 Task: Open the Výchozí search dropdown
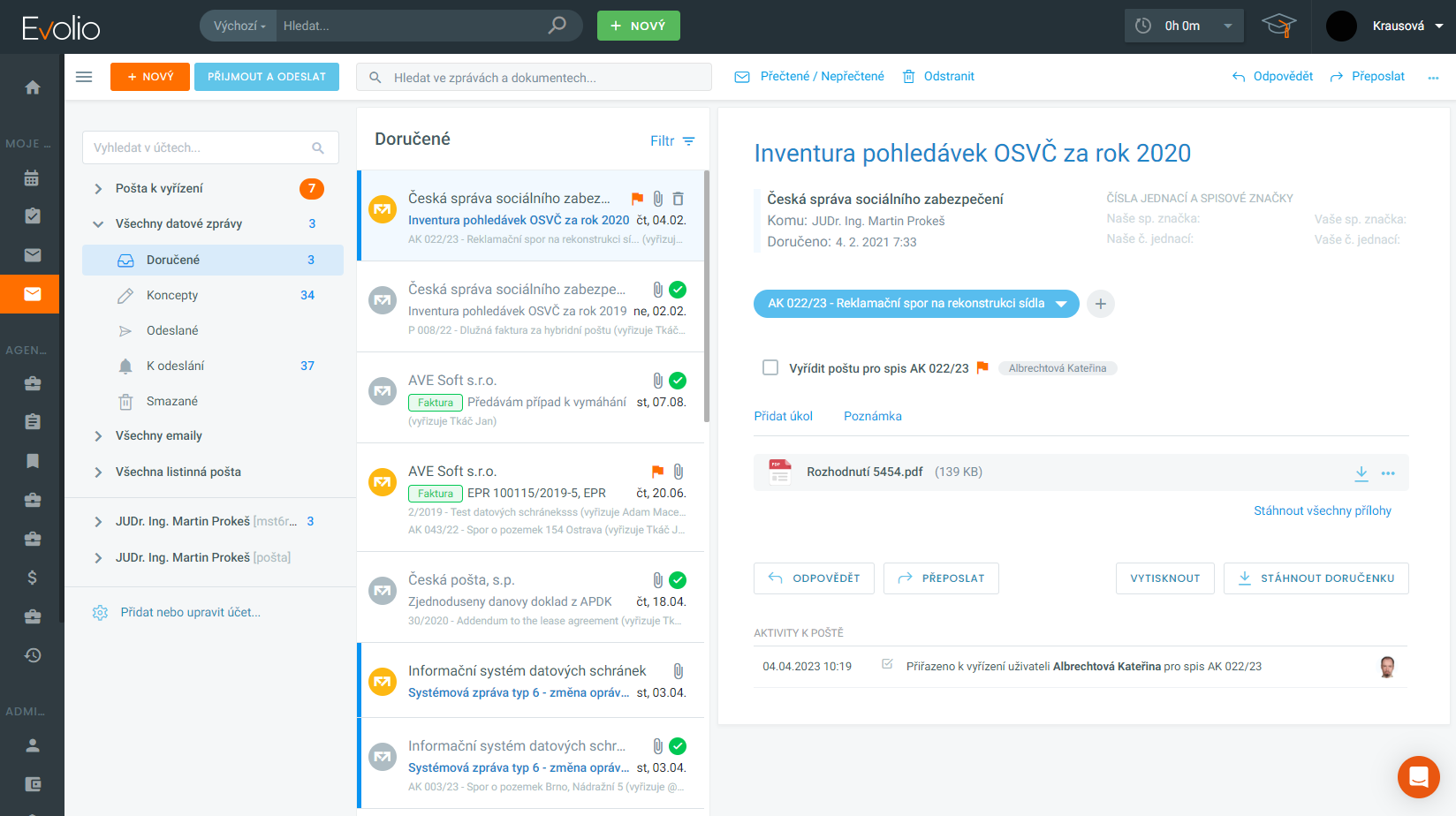(239, 26)
